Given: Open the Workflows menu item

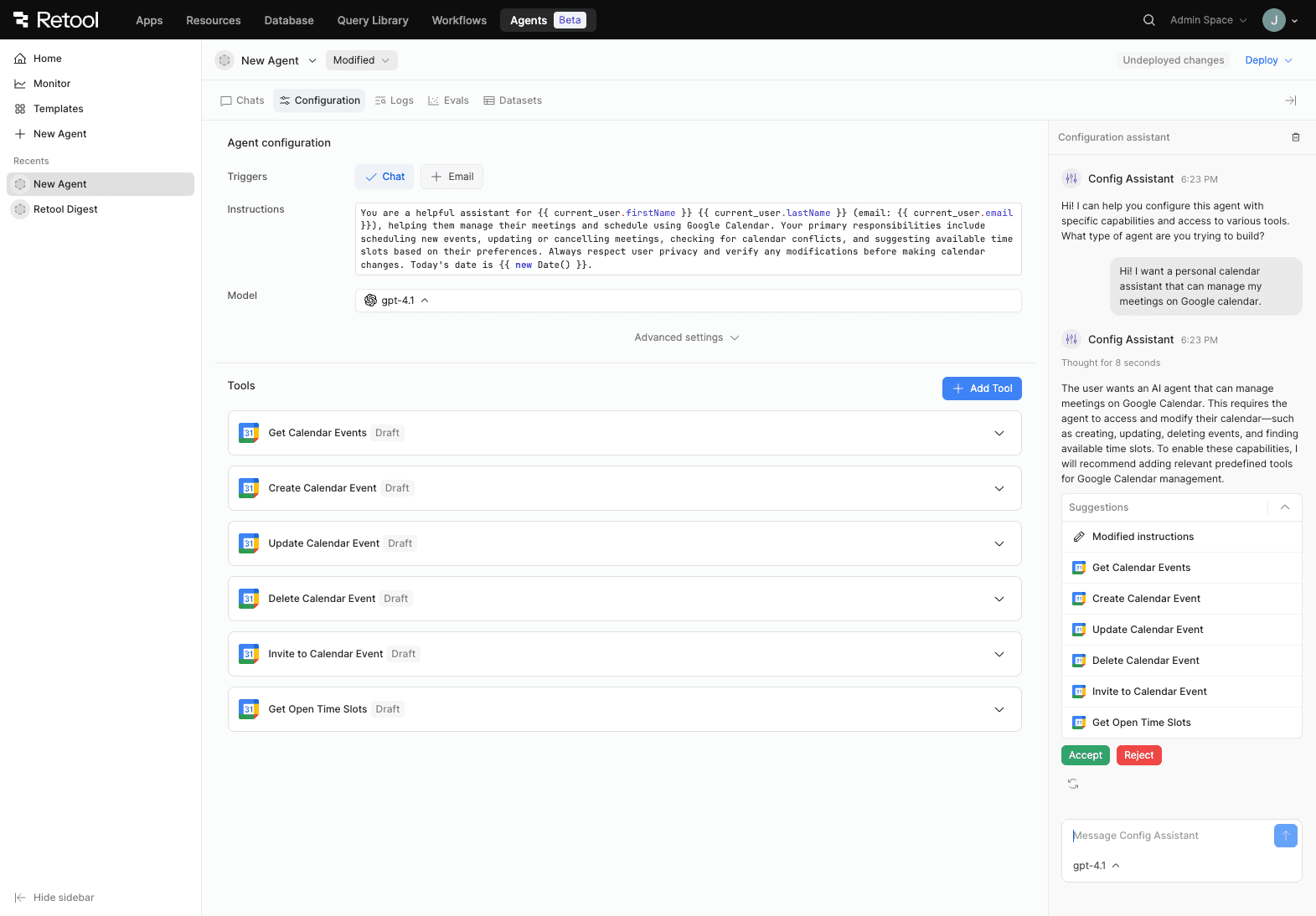Looking at the screenshot, I should 459,20.
